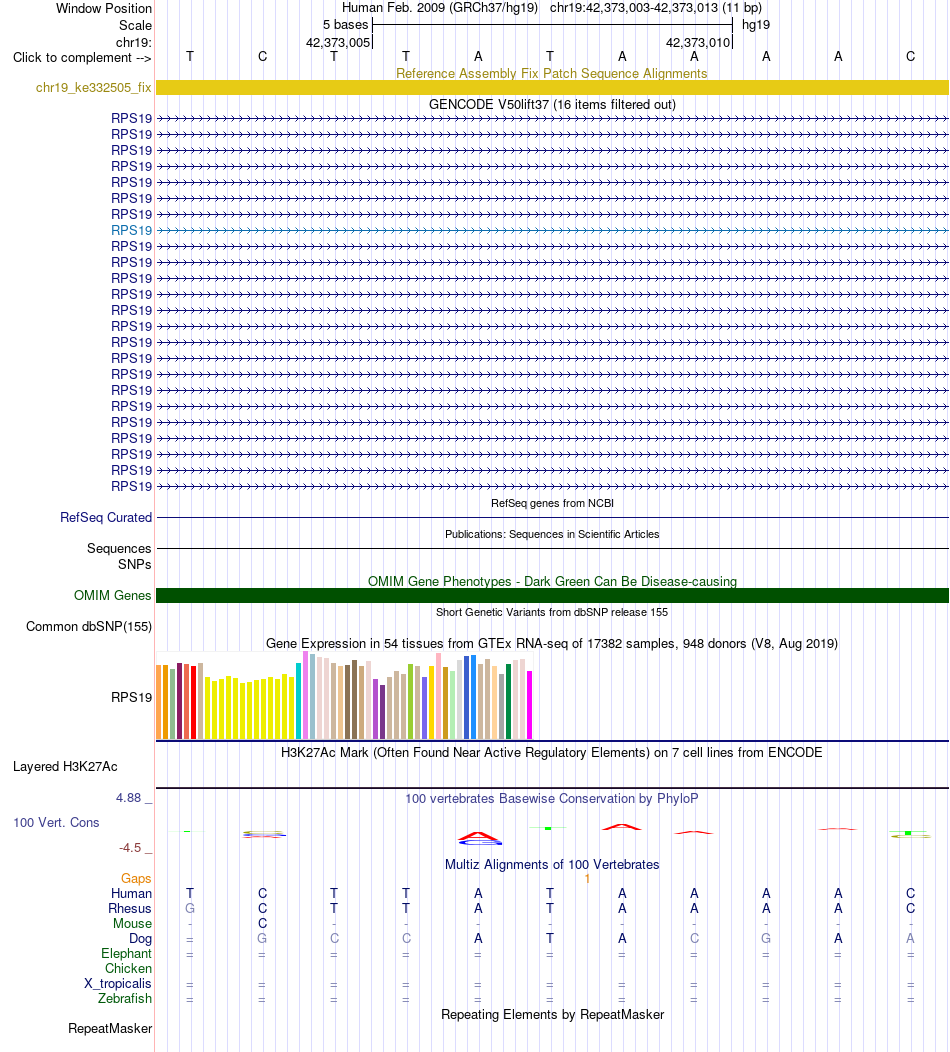Click the grey 'G' base in the Rhesus row
The height and width of the screenshot is (1052, 950).
(190, 908)
